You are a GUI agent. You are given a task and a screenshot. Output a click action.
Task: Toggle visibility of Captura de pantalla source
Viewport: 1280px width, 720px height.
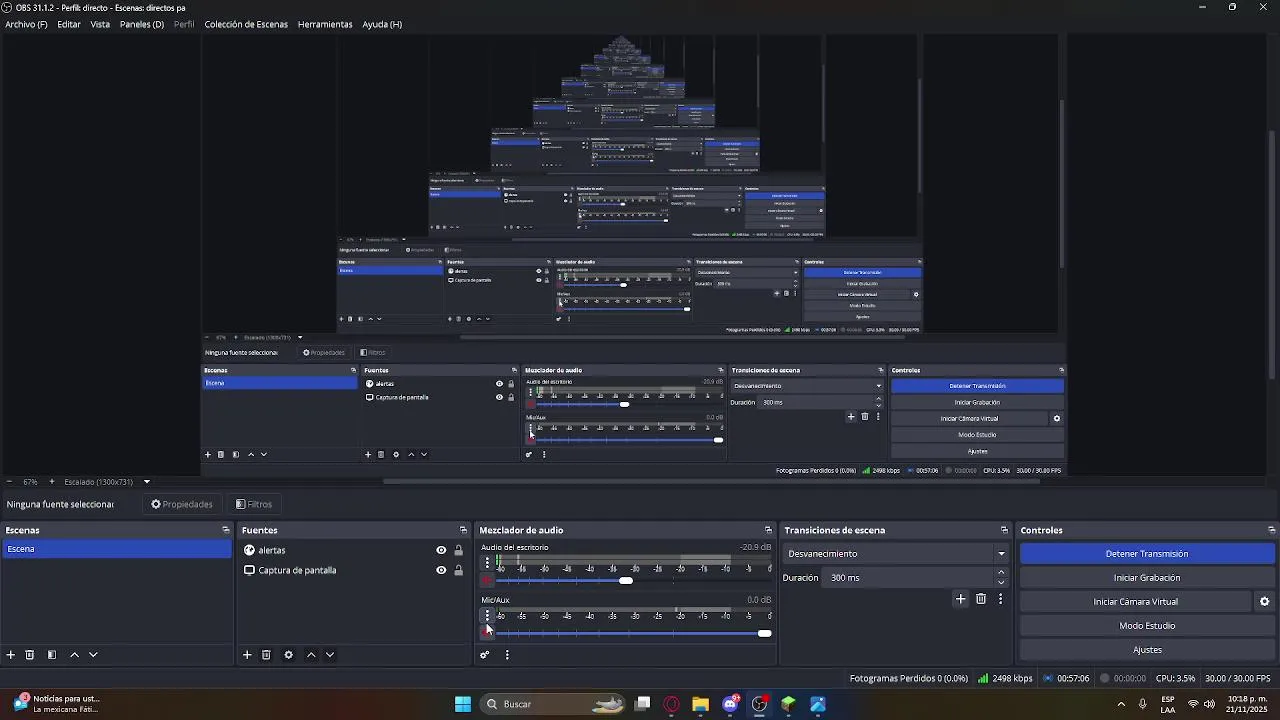(x=441, y=570)
